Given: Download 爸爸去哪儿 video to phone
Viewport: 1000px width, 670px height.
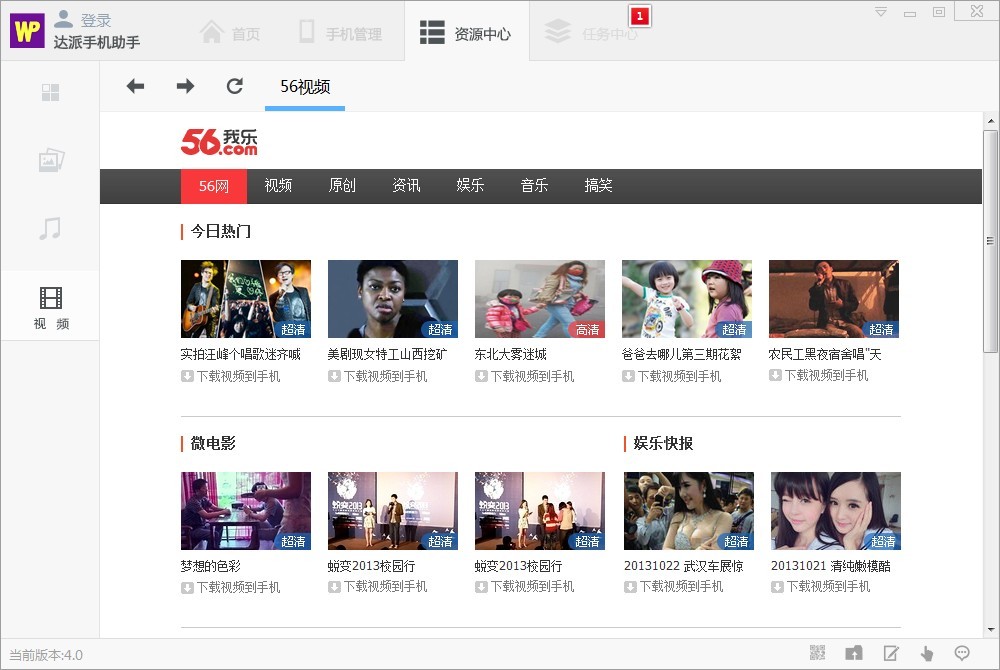Looking at the screenshot, I should [x=672, y=376].
